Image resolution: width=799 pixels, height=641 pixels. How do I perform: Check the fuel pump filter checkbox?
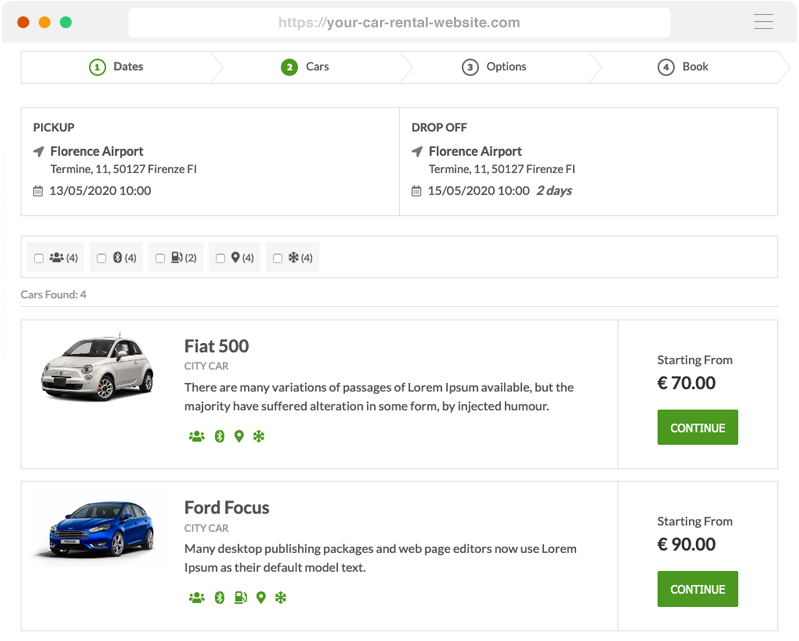pos(159,258)
